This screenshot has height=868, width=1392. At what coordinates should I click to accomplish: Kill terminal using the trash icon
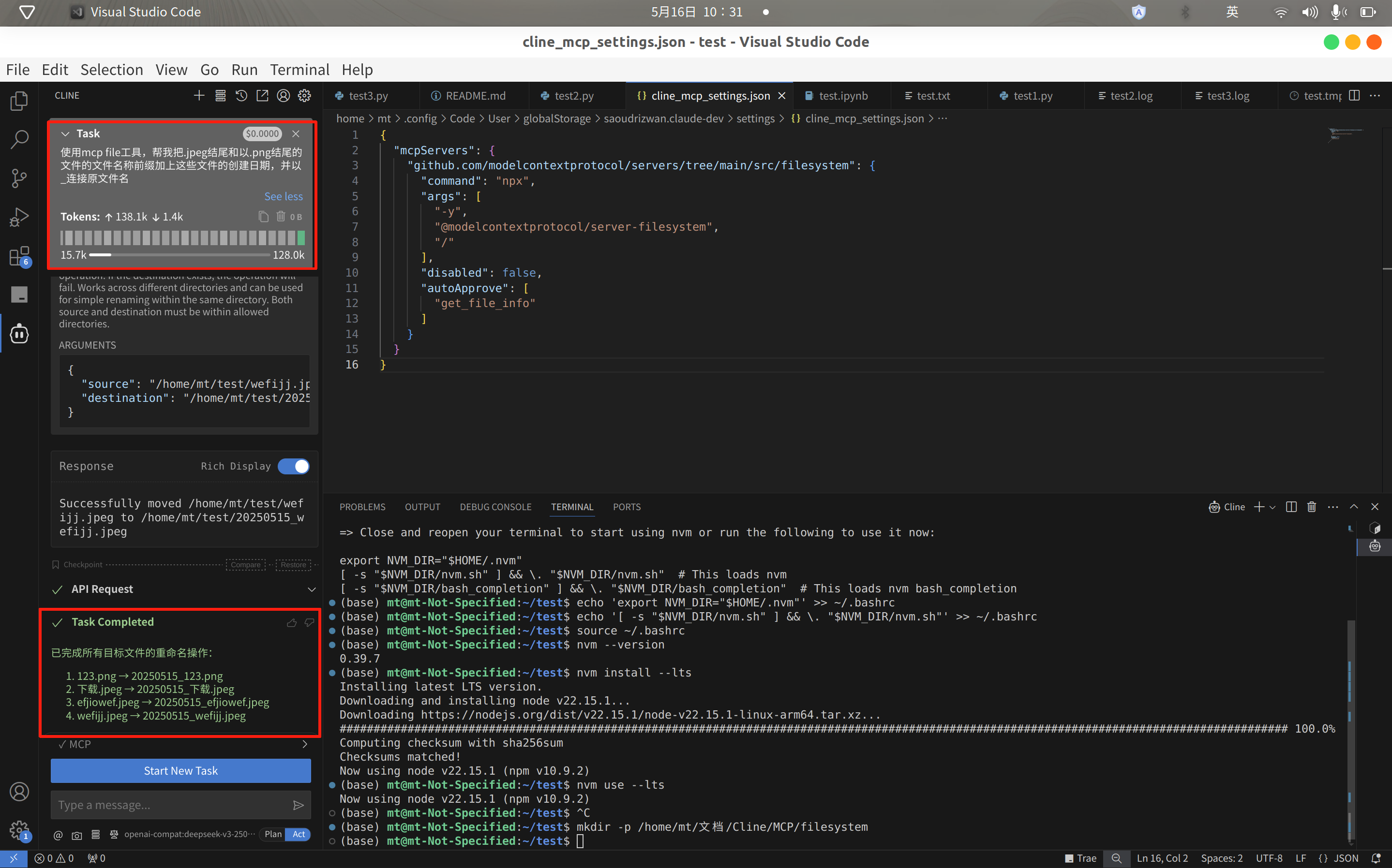[1312, 506]
